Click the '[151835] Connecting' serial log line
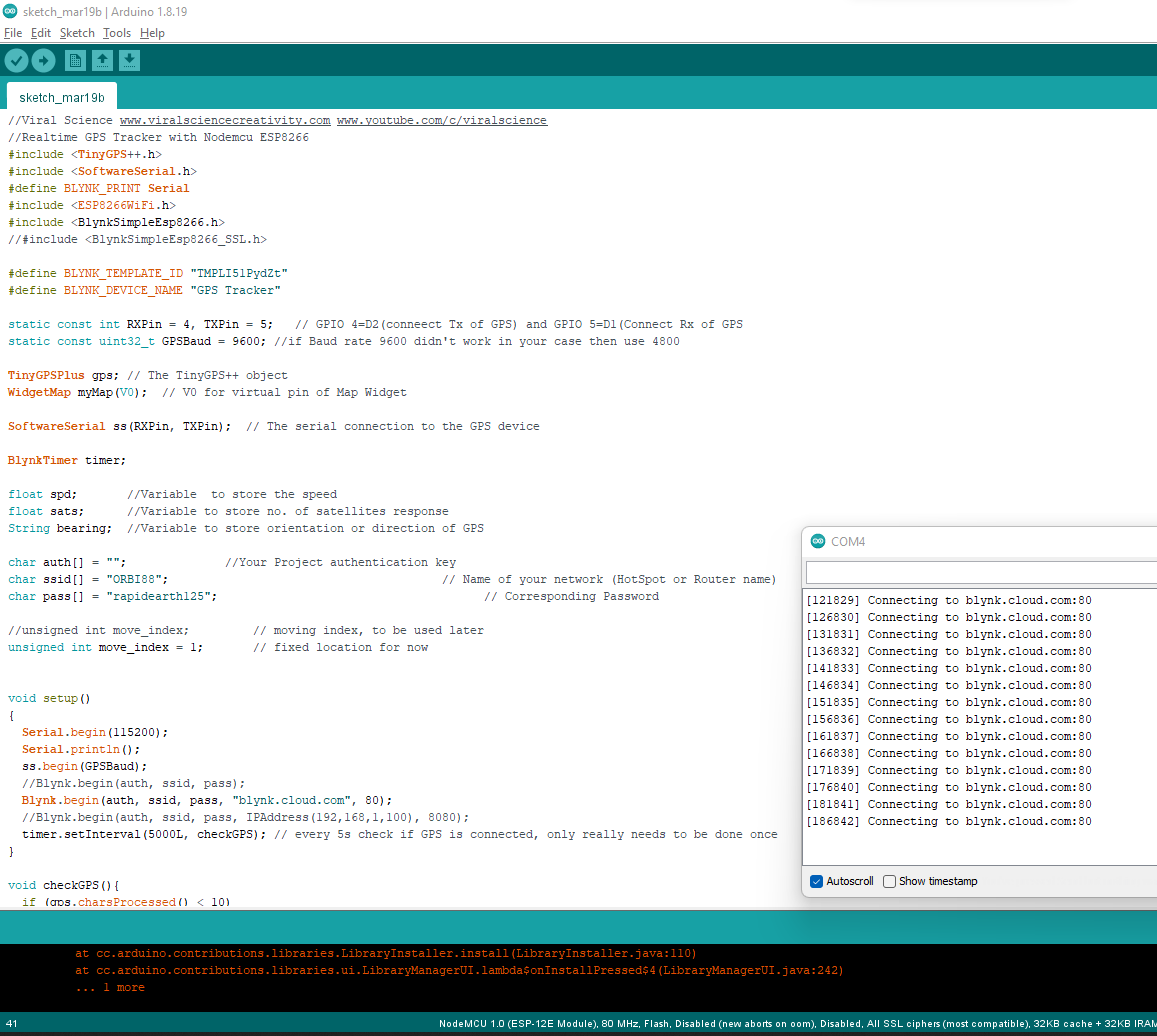The image size is (1157, 1036). coord(949,702)
